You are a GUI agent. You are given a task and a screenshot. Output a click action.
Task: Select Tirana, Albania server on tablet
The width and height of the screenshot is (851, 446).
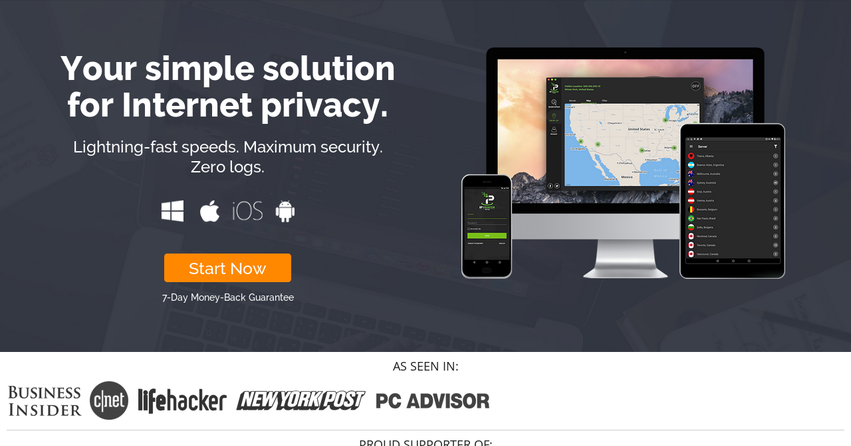coord(733,156)
